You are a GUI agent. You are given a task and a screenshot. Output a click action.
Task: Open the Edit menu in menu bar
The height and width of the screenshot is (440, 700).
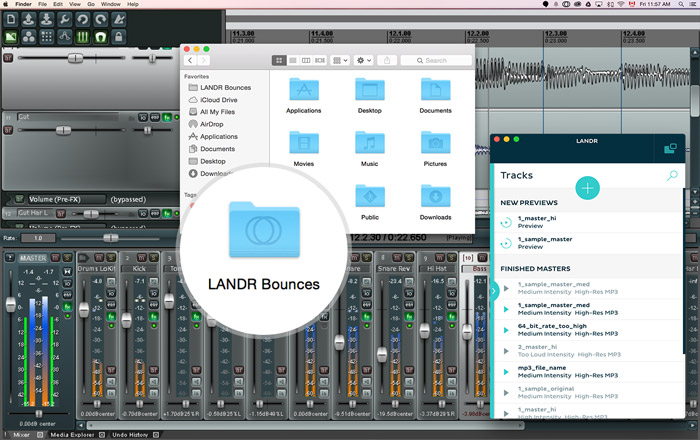(x=58, y=4)
